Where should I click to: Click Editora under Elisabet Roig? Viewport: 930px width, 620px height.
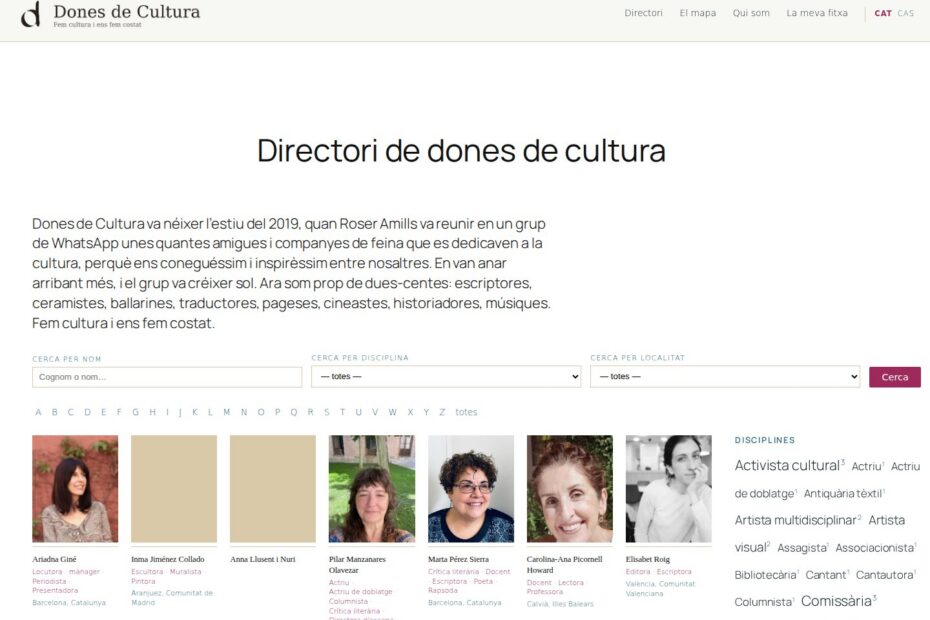tap(638, 571)
